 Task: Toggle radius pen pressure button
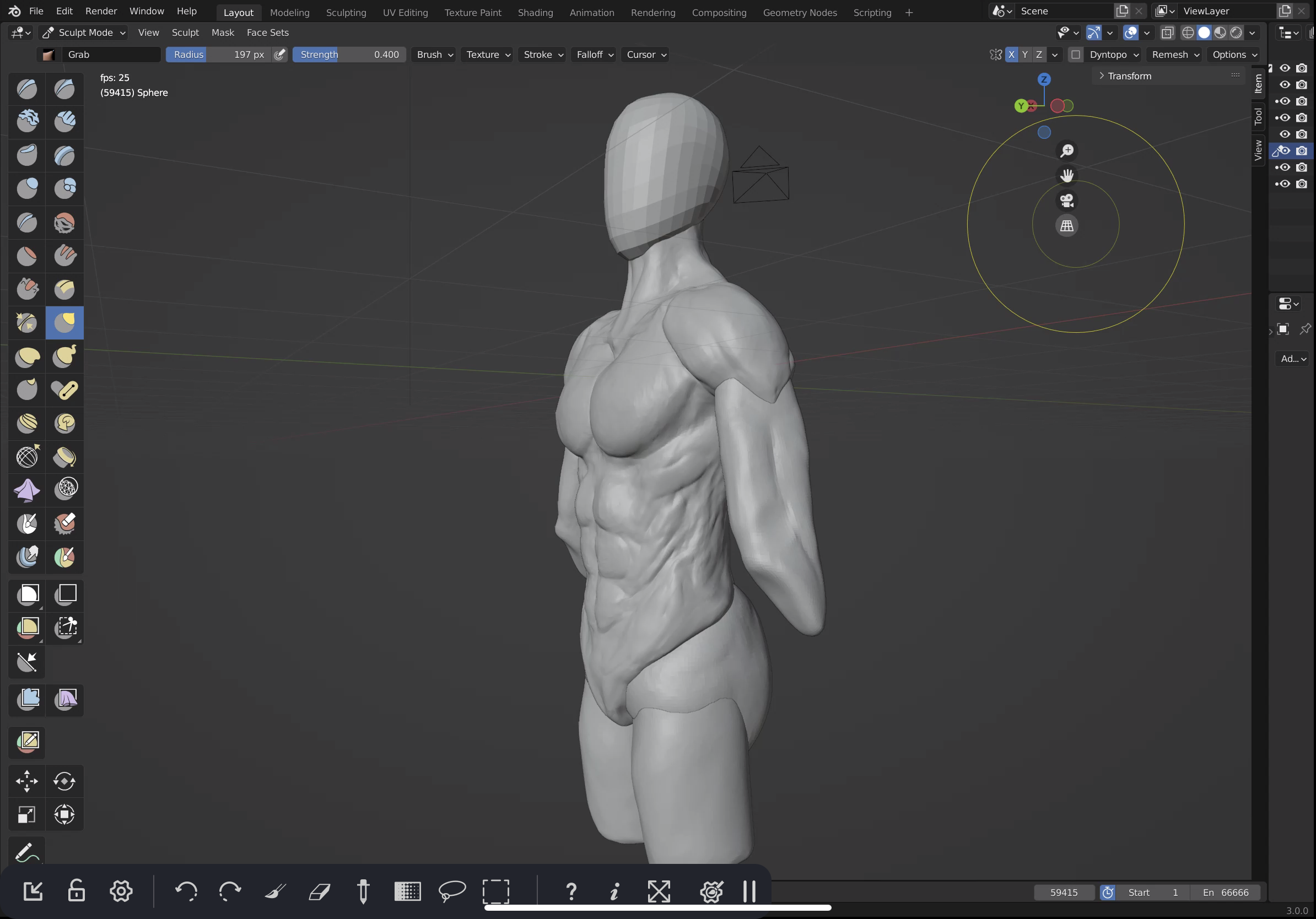tap(279, 55)
